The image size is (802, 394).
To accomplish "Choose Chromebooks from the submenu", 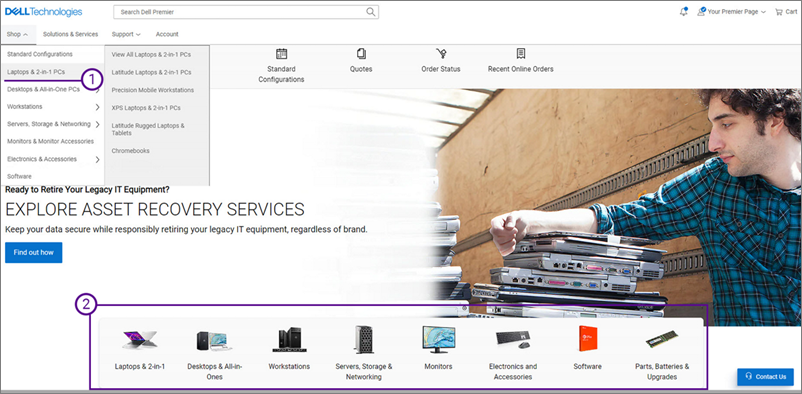I will (x=130, y=151).
